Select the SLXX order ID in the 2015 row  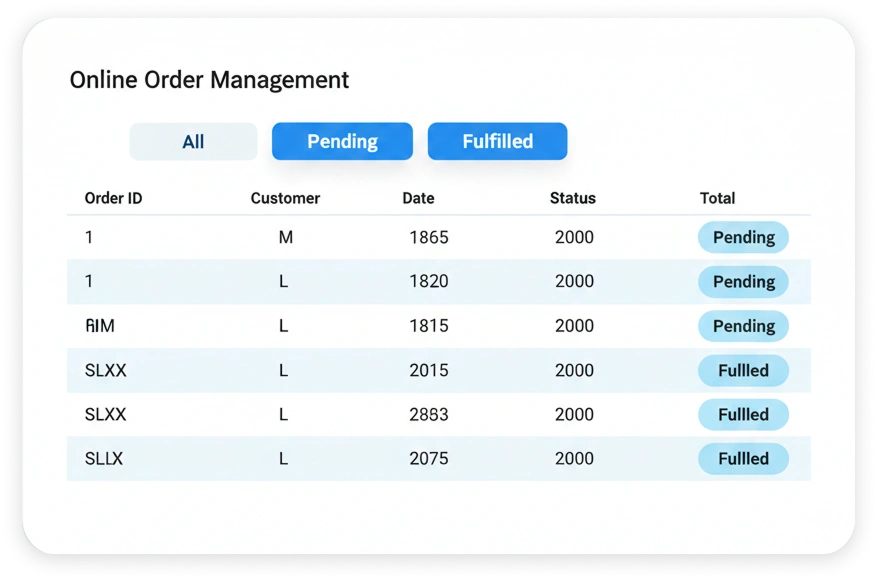(106, 370)
